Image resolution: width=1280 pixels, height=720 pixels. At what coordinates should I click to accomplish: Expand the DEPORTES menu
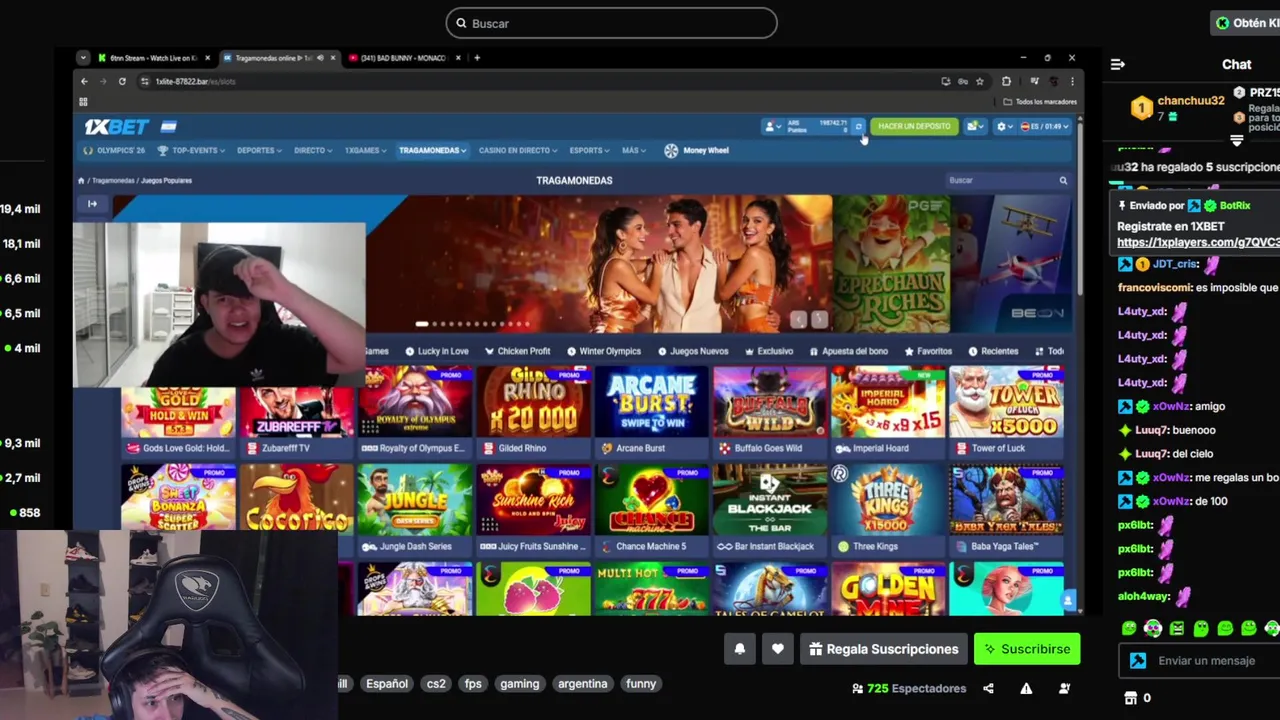pyautogui.click(x=259, y=150)
